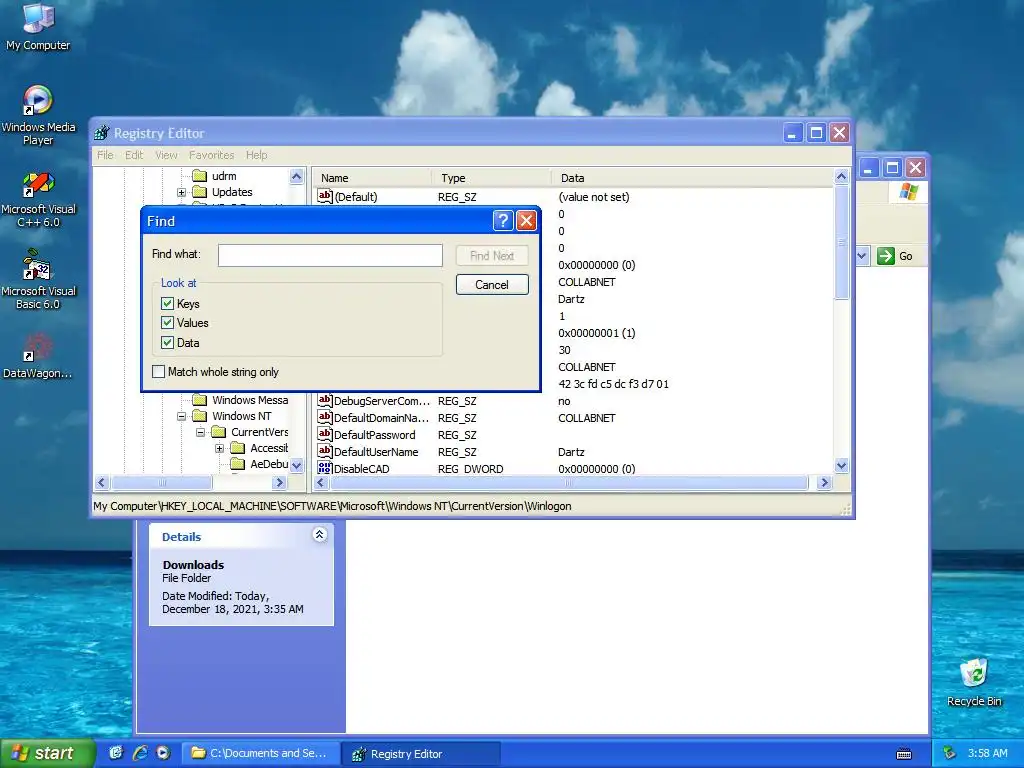
Task: Click the tree pane scroll down arrow
Action: click(x=296, y=466)
